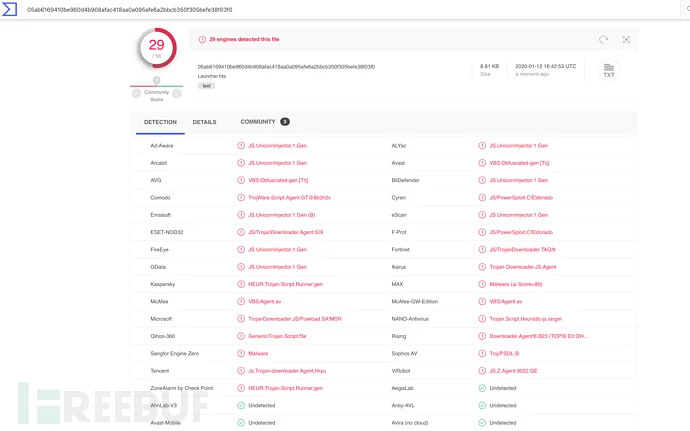
Task: Click warning icon in Kaspersky row
Action: click(241, 284)
